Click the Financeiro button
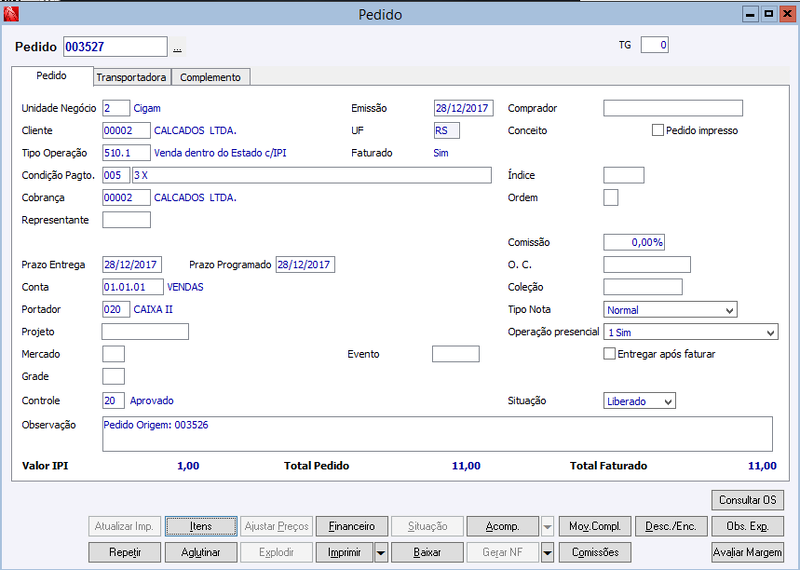 tap(352, 526)
